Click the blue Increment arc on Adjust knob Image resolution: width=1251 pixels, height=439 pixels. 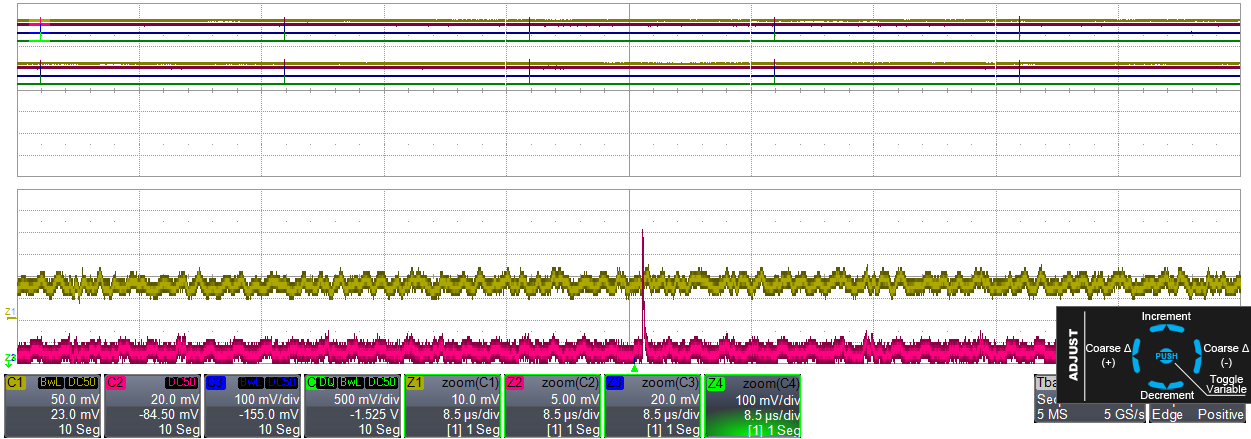1166,330
